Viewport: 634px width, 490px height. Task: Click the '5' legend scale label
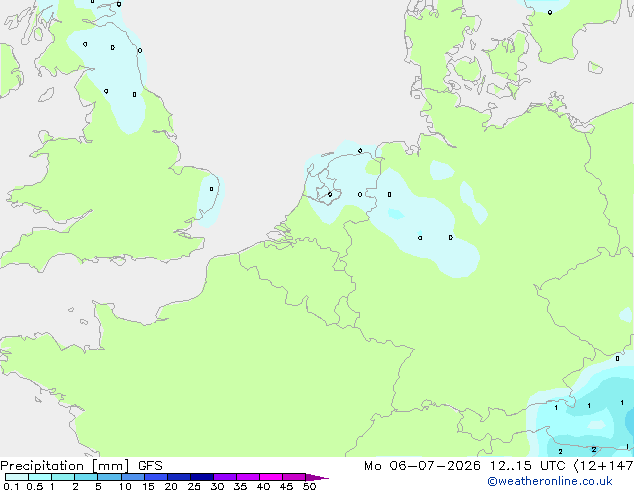[x=98, y=486]
